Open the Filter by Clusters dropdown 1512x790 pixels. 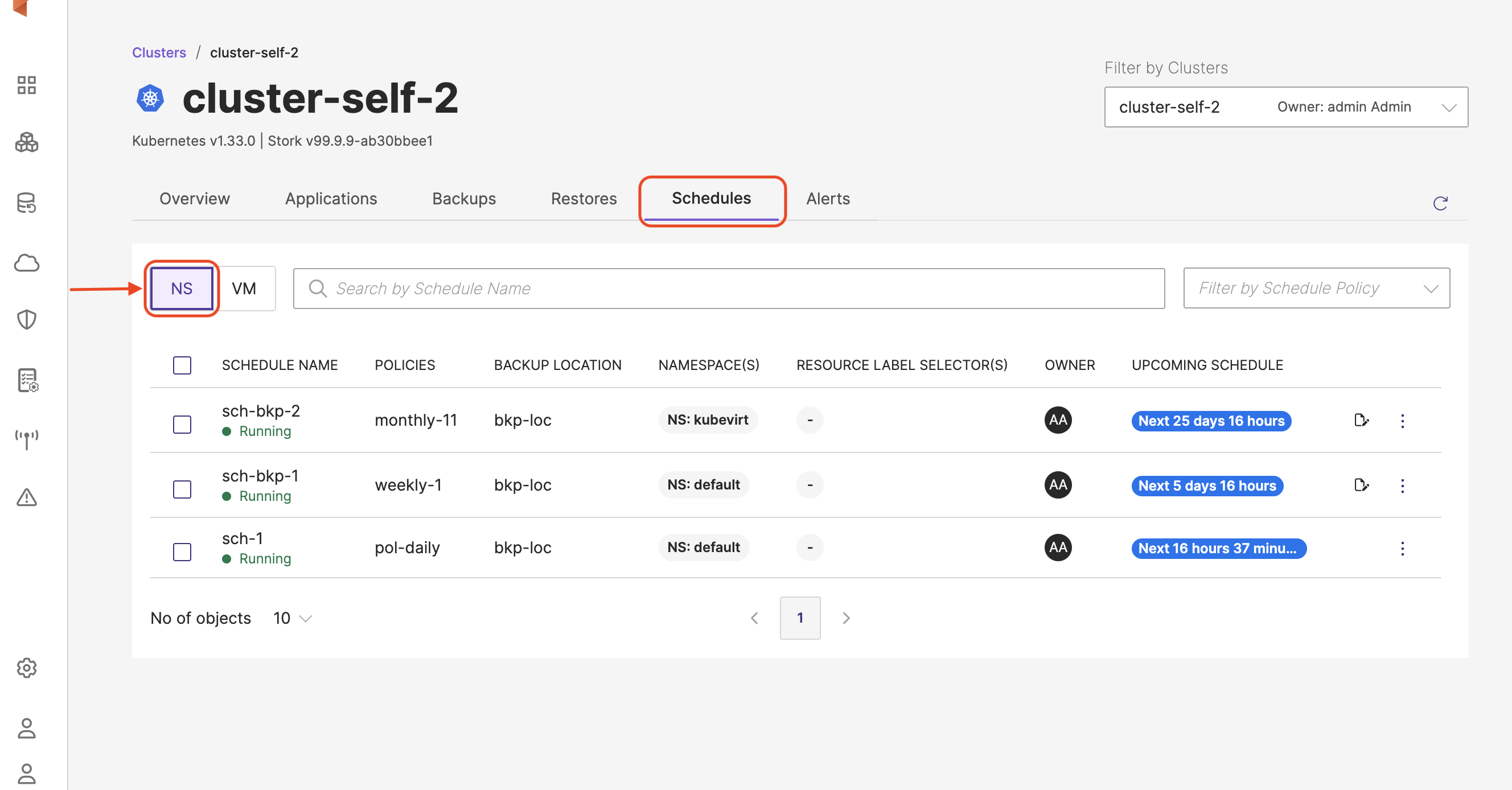[x=1285, y=107]
